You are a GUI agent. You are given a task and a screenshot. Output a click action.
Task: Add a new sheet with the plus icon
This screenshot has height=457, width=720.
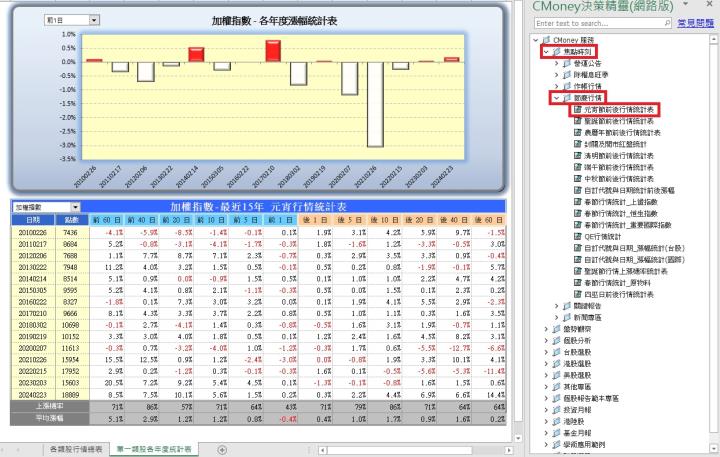(x=222, y=450)
